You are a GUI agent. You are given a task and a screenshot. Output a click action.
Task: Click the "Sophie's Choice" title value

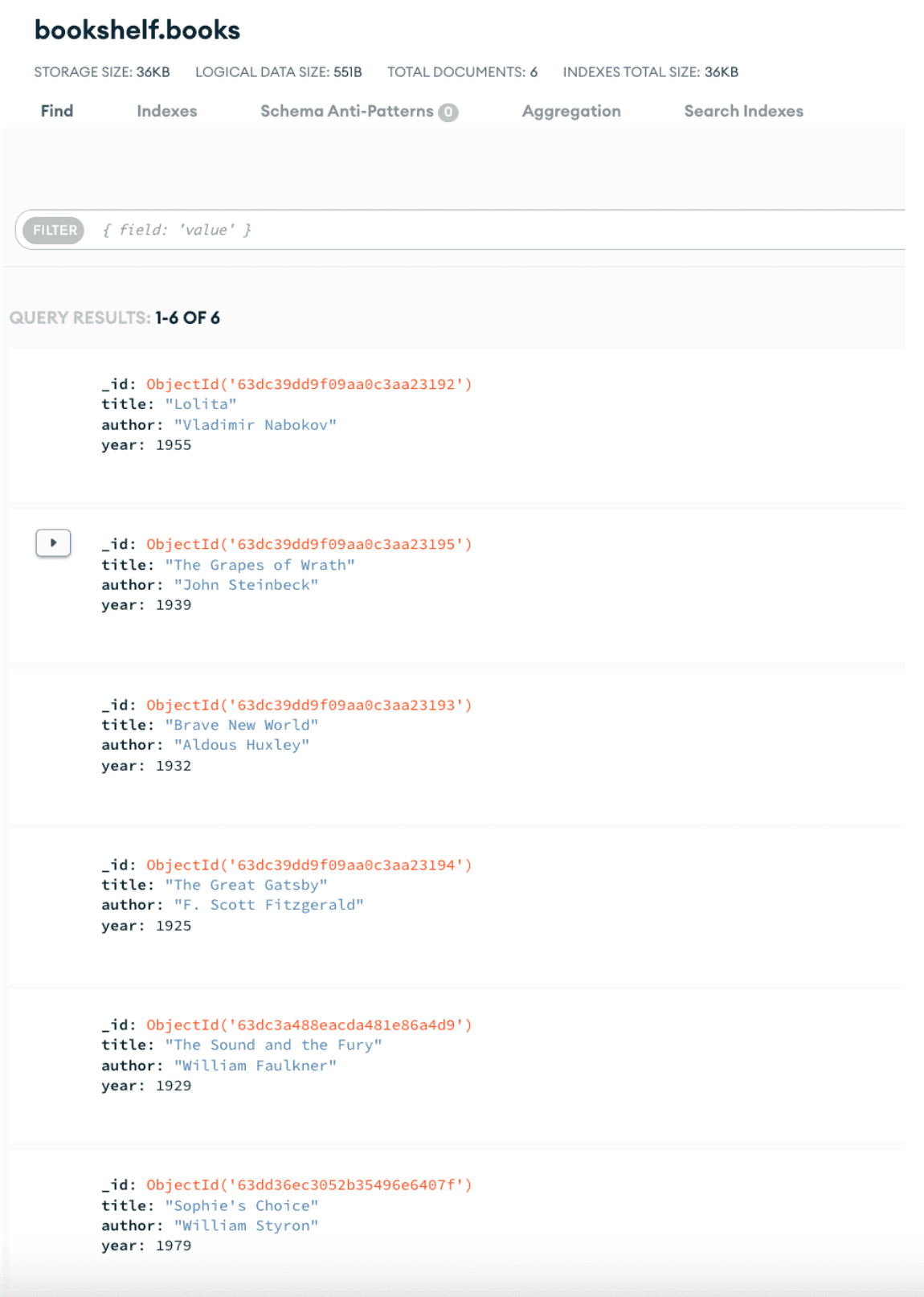[241, 1205]
